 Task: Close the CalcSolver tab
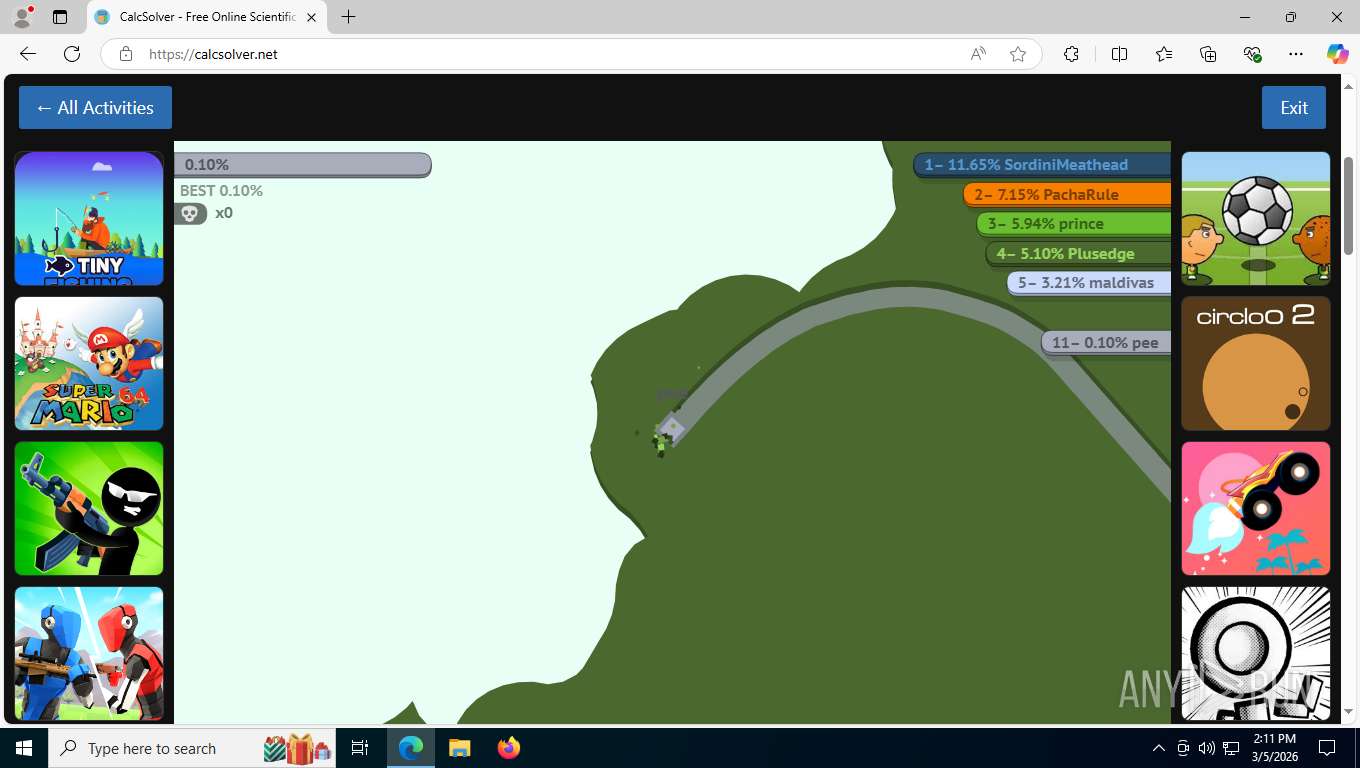click(312, 17)
